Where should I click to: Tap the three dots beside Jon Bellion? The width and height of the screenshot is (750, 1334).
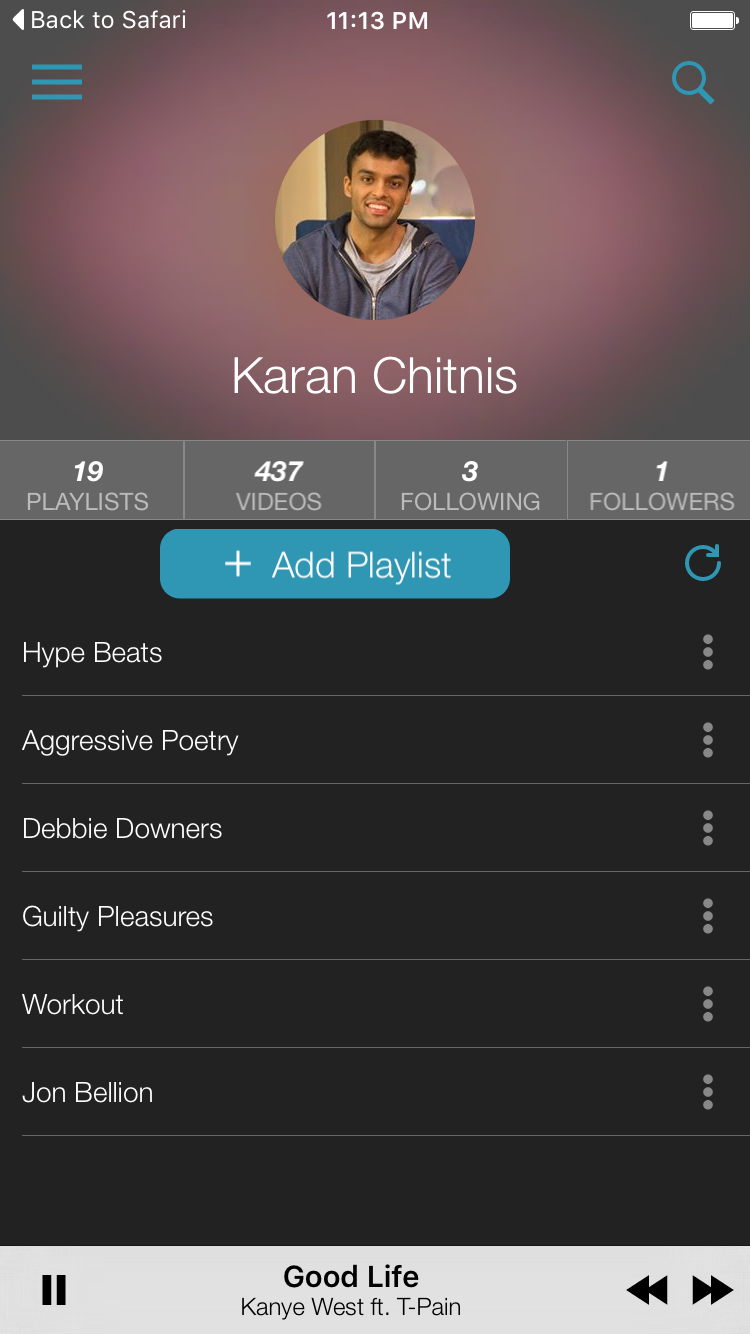point(708,1092)
